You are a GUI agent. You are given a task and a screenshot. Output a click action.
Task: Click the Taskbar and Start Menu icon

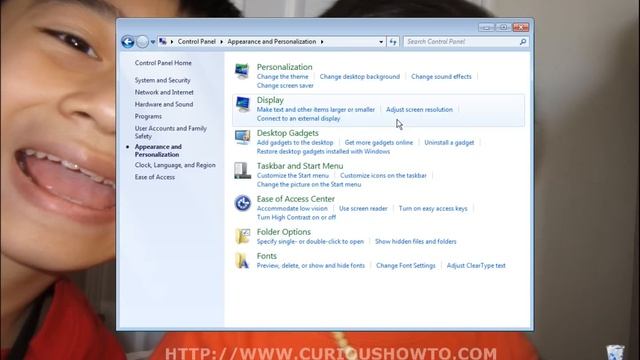(242, 170)
